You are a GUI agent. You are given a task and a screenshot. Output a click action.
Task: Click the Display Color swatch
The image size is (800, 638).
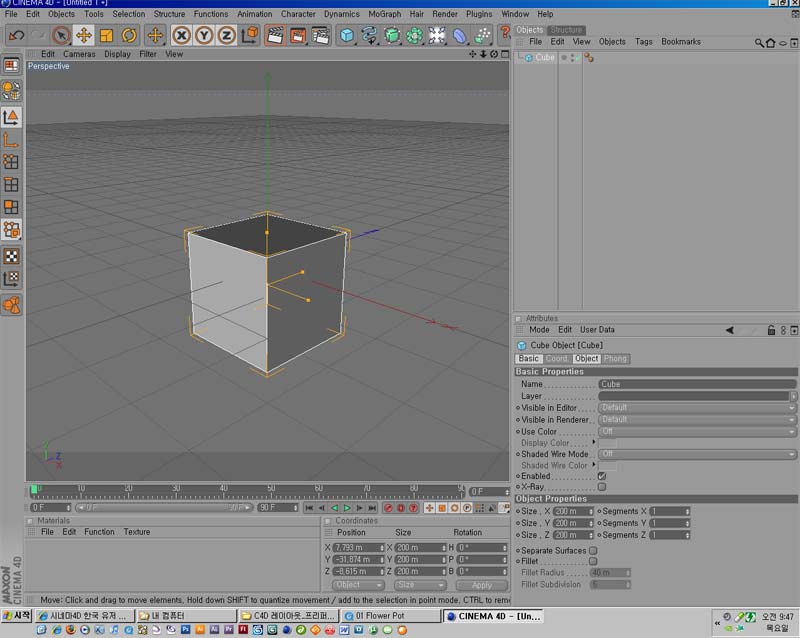coord(607,443)
